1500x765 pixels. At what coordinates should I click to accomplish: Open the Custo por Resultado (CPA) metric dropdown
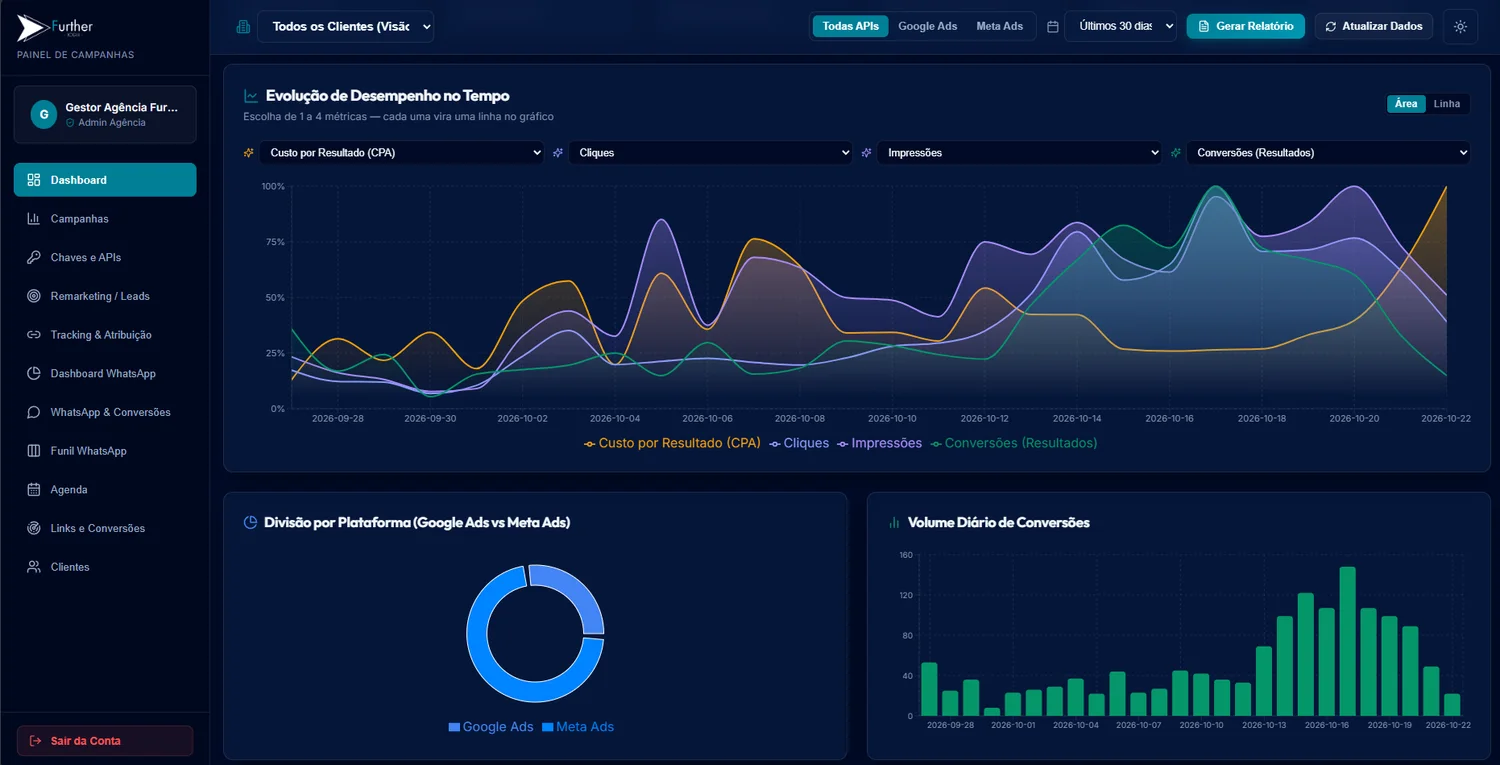pos(401,153)
